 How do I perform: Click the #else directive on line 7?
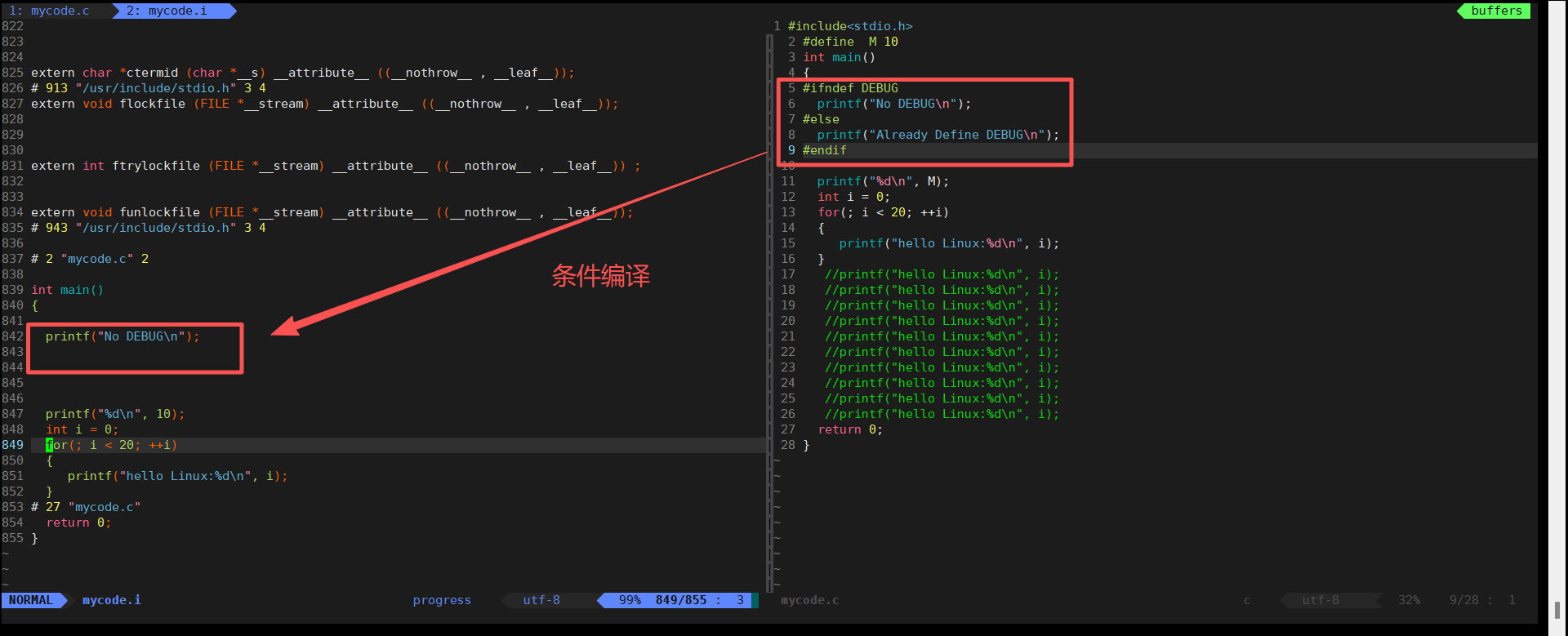(x=821, y=119)
